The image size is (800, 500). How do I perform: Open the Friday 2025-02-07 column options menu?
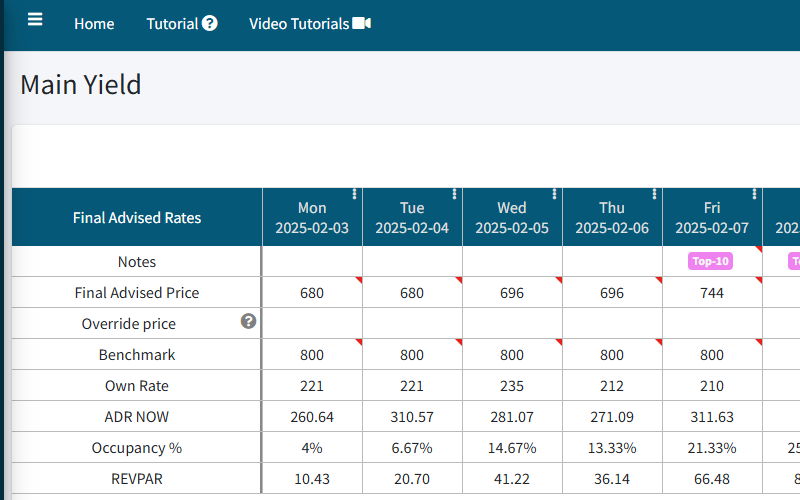[755, 194]
